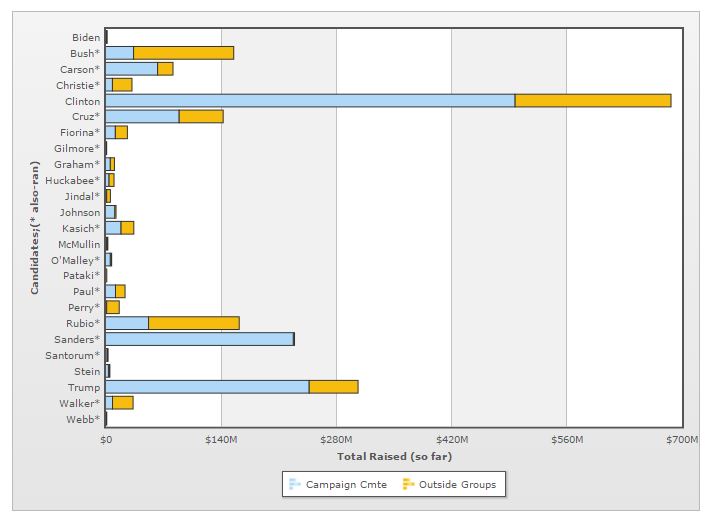This screenshot has height=527, width=717.
Task: Click the Candidates;(* also-ran) axis title
Action: pos(35,227)
